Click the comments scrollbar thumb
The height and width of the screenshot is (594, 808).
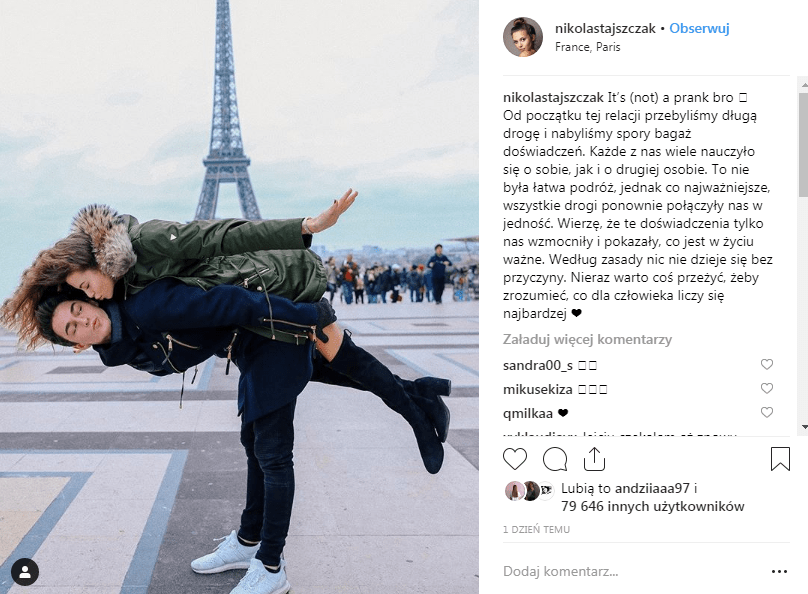click(x=803, y=145)
